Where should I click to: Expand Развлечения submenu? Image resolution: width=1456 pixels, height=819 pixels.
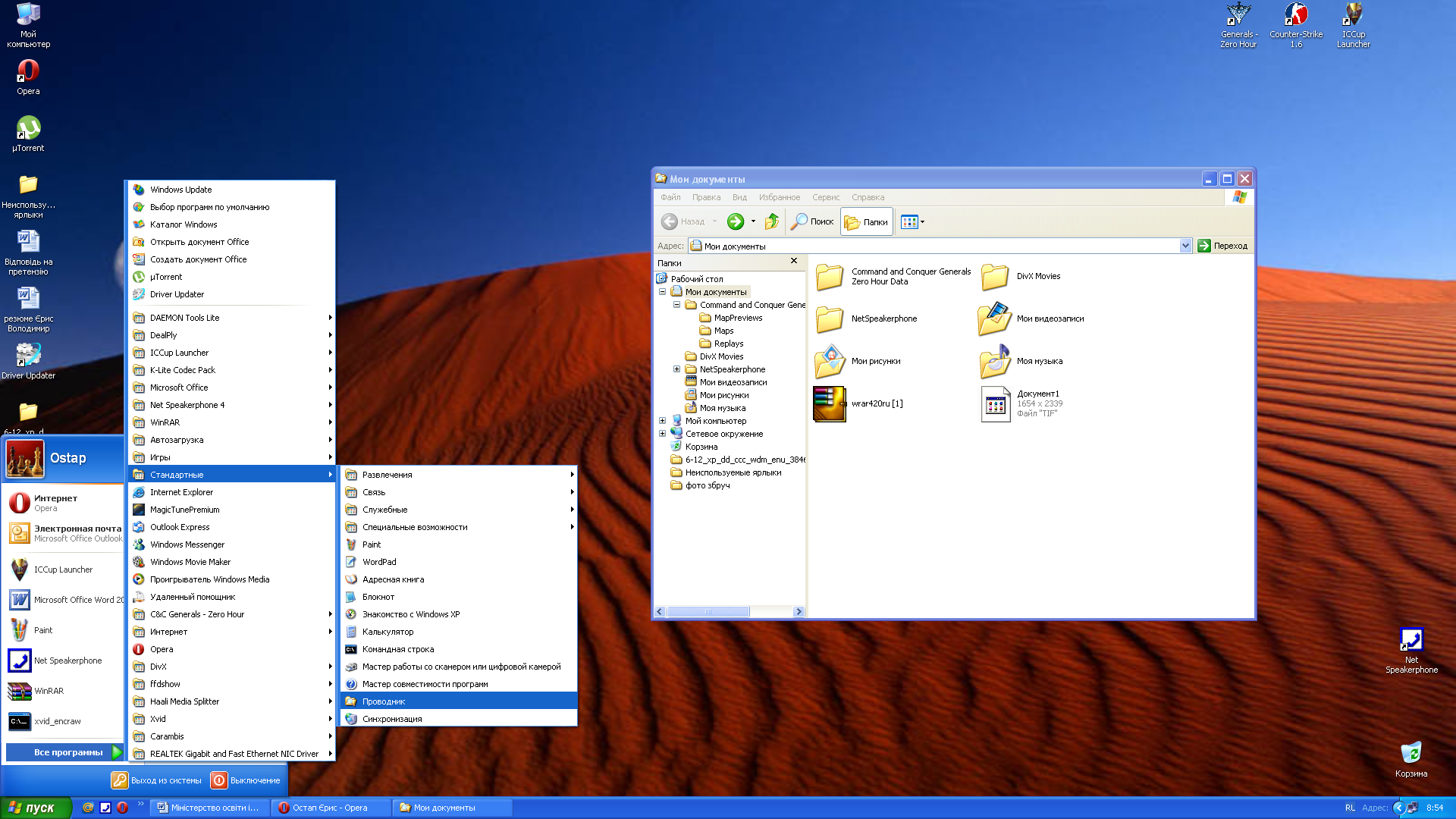coord(459,475)
